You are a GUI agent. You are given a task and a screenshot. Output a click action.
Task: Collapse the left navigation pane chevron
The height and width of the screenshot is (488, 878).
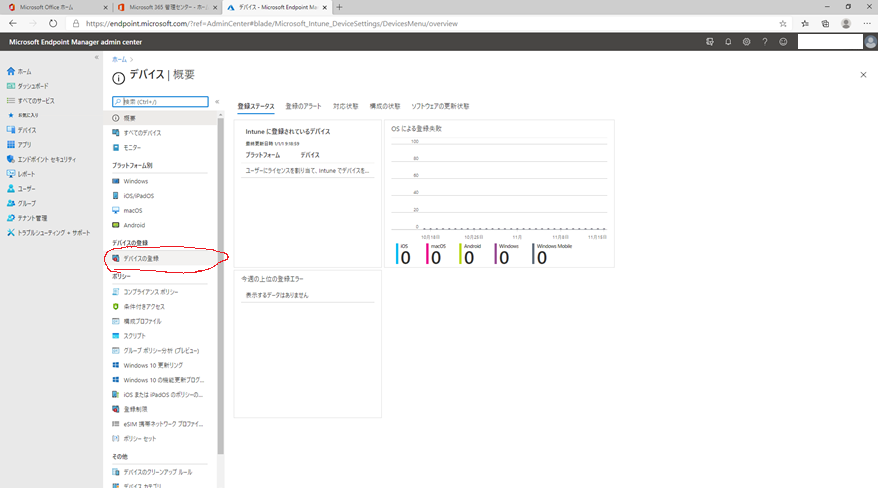coord(96,57)
